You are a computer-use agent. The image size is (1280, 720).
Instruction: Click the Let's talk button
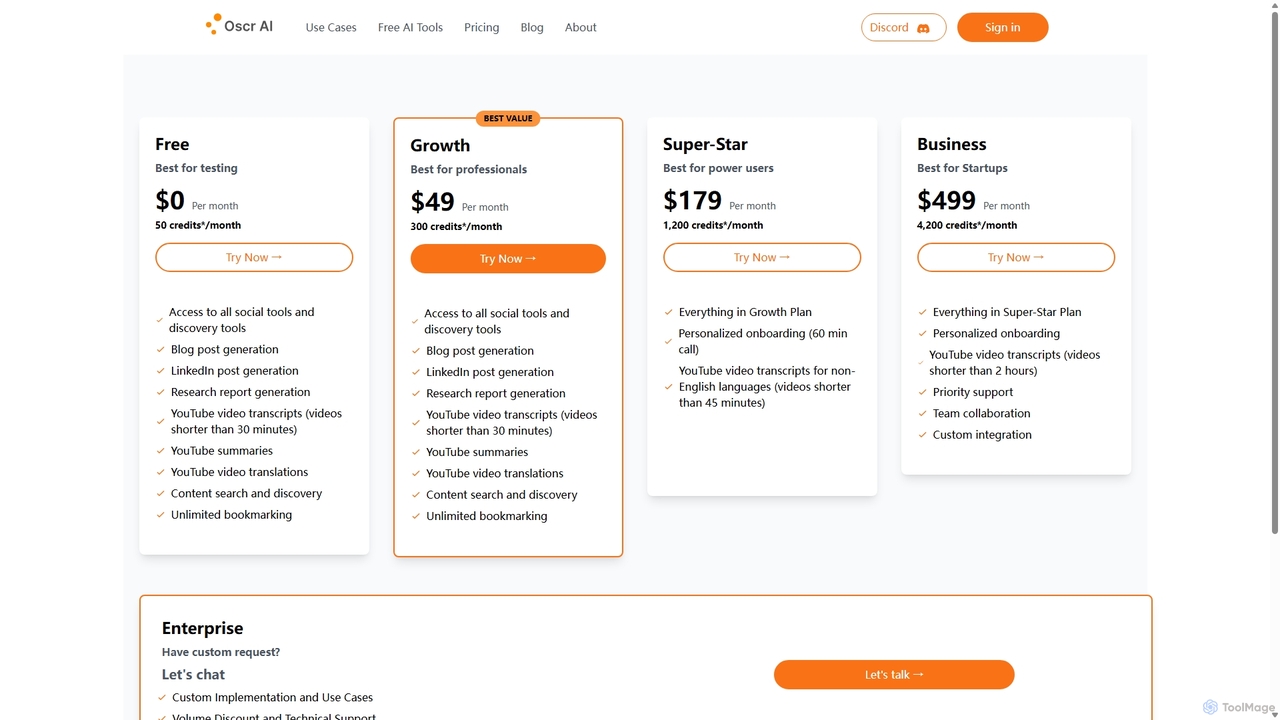click(x=894, y=674)
